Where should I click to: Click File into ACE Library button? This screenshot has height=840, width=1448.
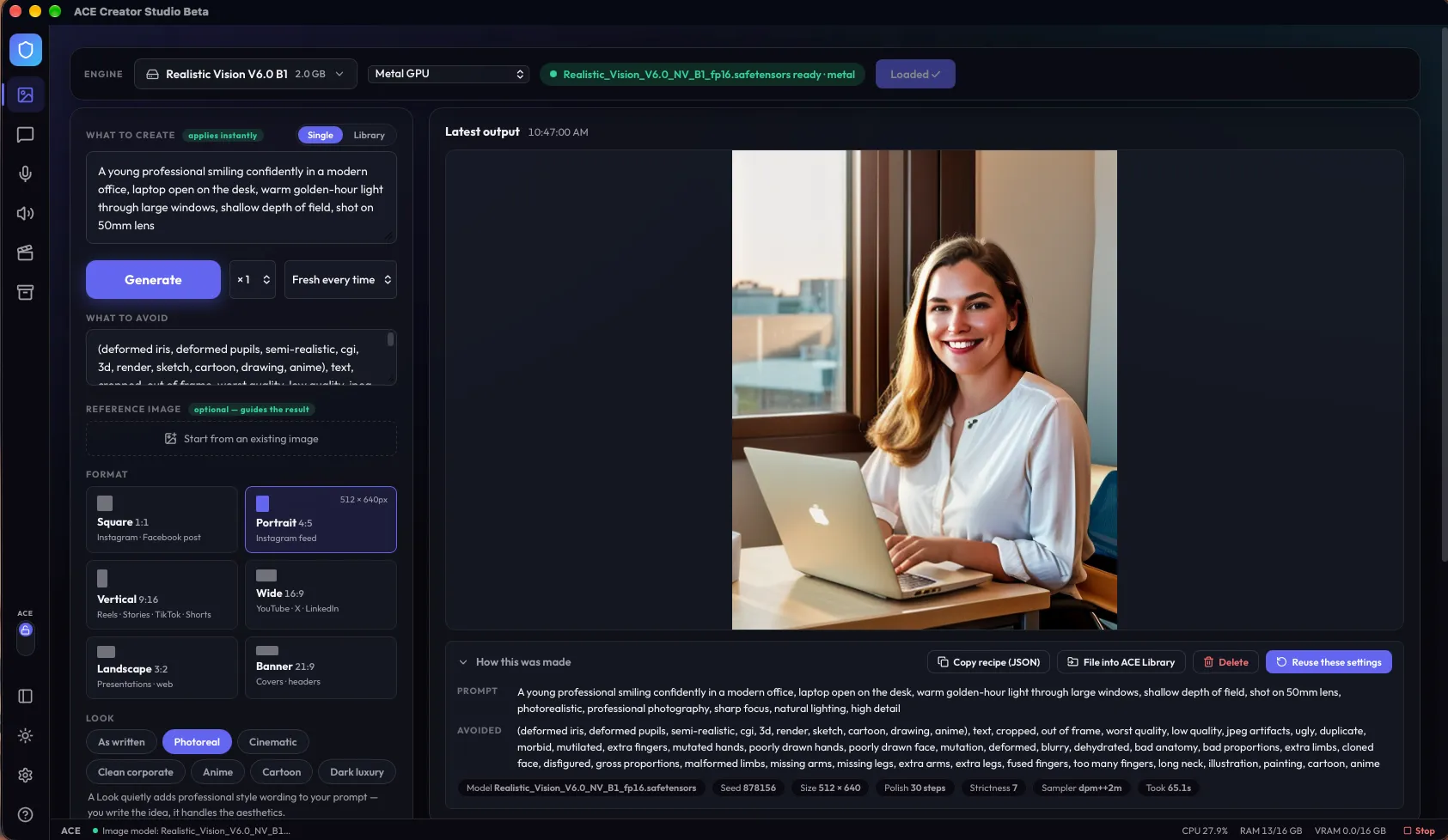(1121, 662)
